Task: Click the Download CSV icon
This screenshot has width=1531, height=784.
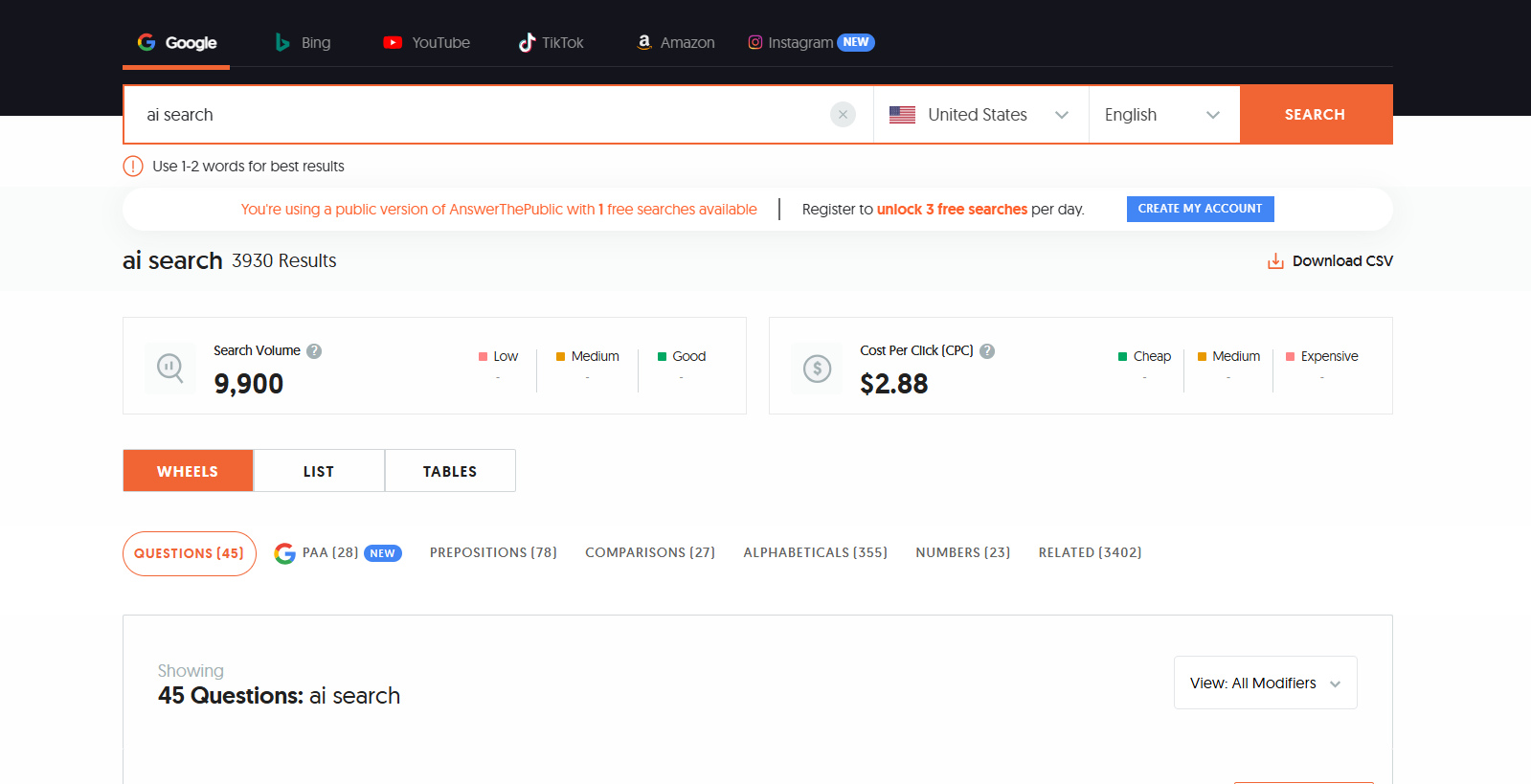Action: tap(1275, 261)
